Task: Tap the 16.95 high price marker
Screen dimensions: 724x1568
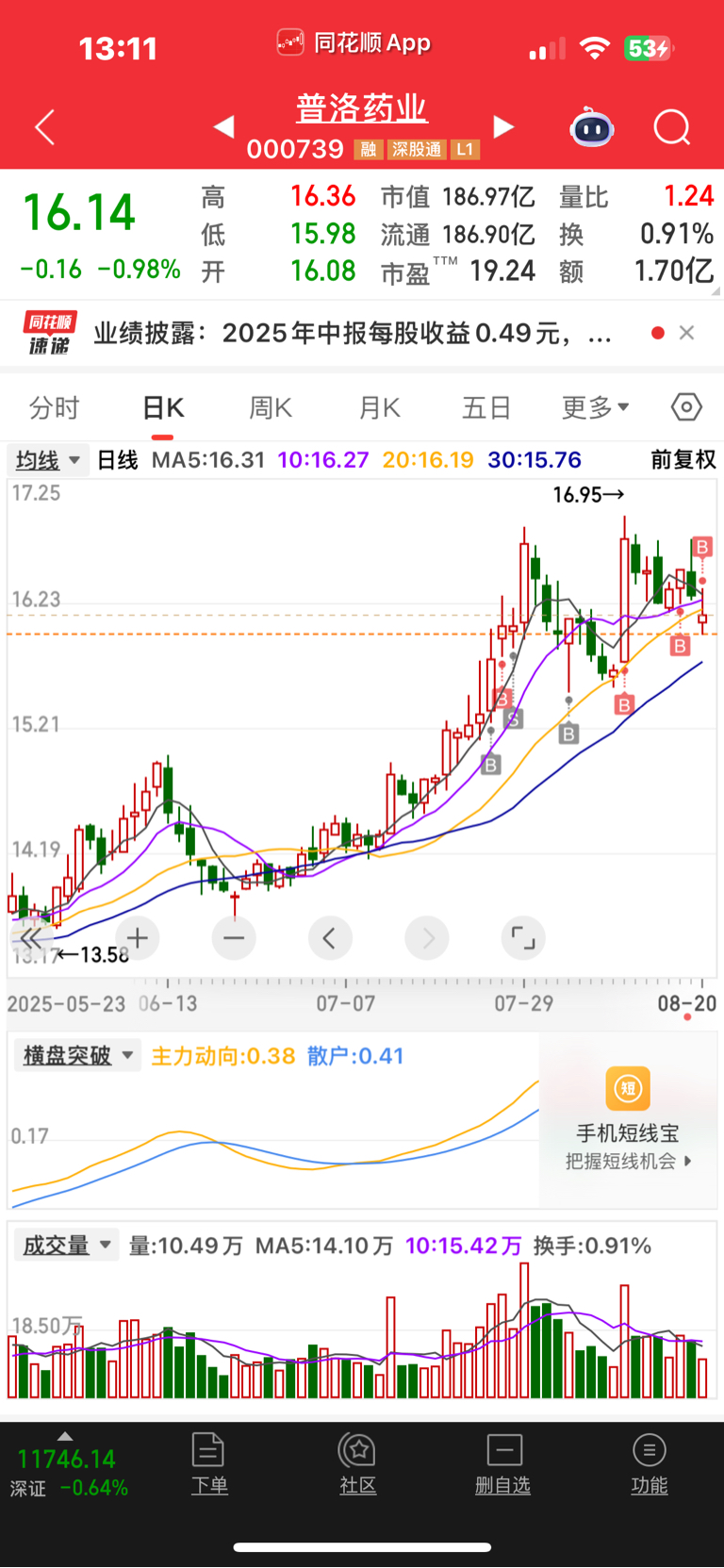Action: tap(588, 494)
